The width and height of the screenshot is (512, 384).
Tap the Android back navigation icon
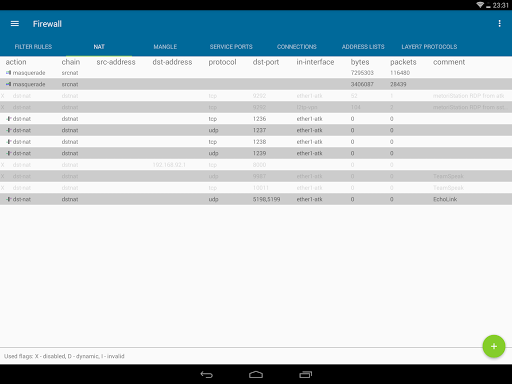click(207, 375)
